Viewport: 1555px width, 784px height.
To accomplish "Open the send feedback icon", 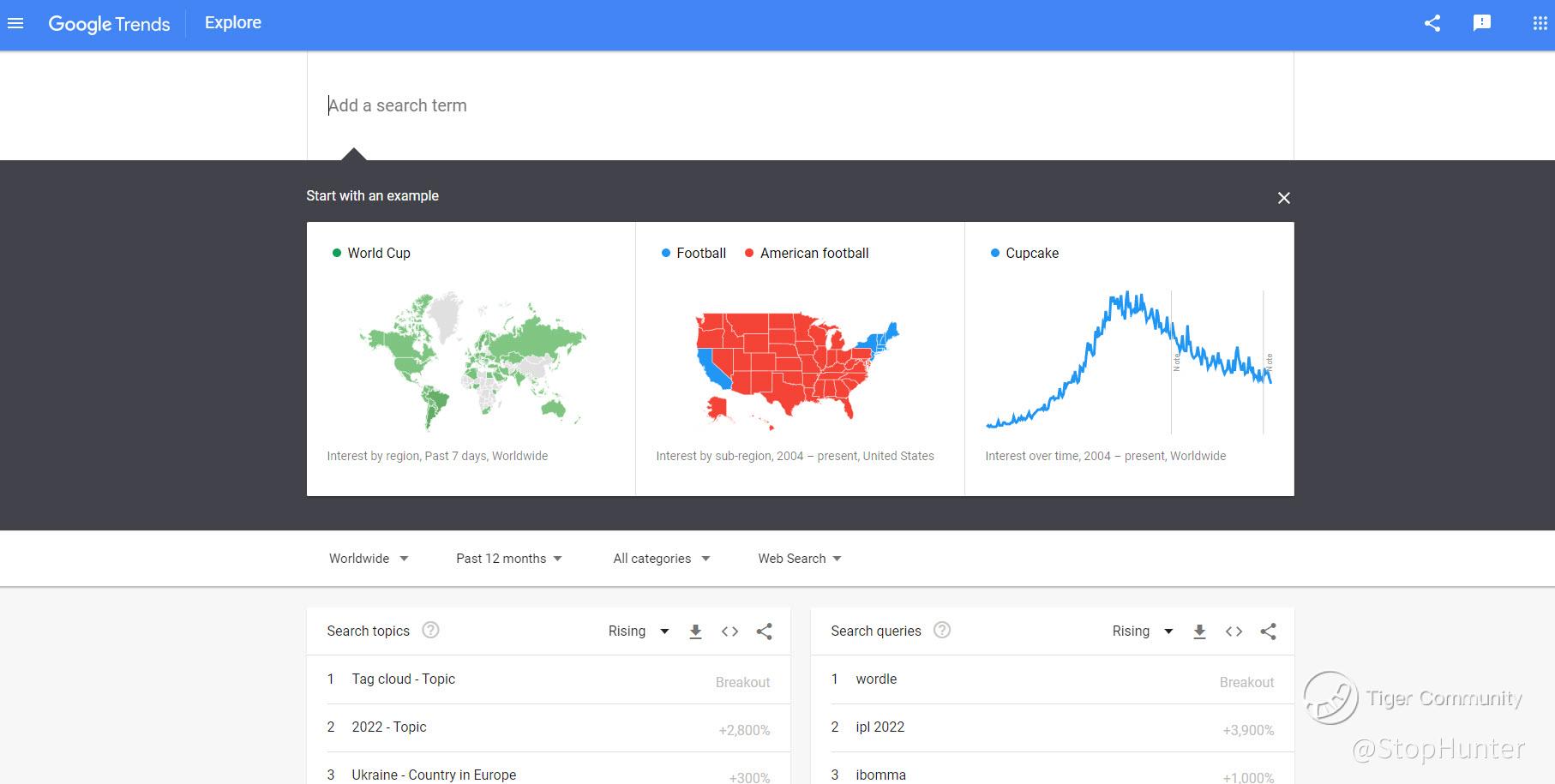I will (1481, 24).
